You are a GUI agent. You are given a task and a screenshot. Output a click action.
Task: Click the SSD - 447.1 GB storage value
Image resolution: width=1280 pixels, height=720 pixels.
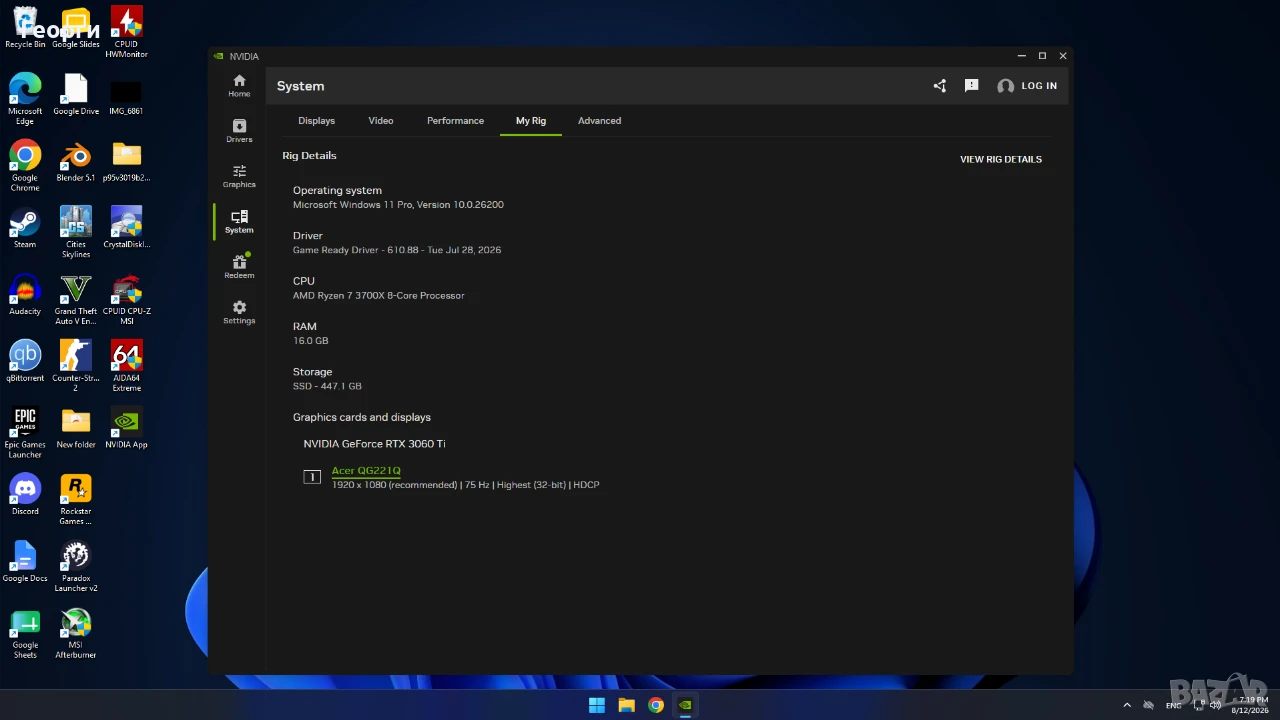coord(327,386)
